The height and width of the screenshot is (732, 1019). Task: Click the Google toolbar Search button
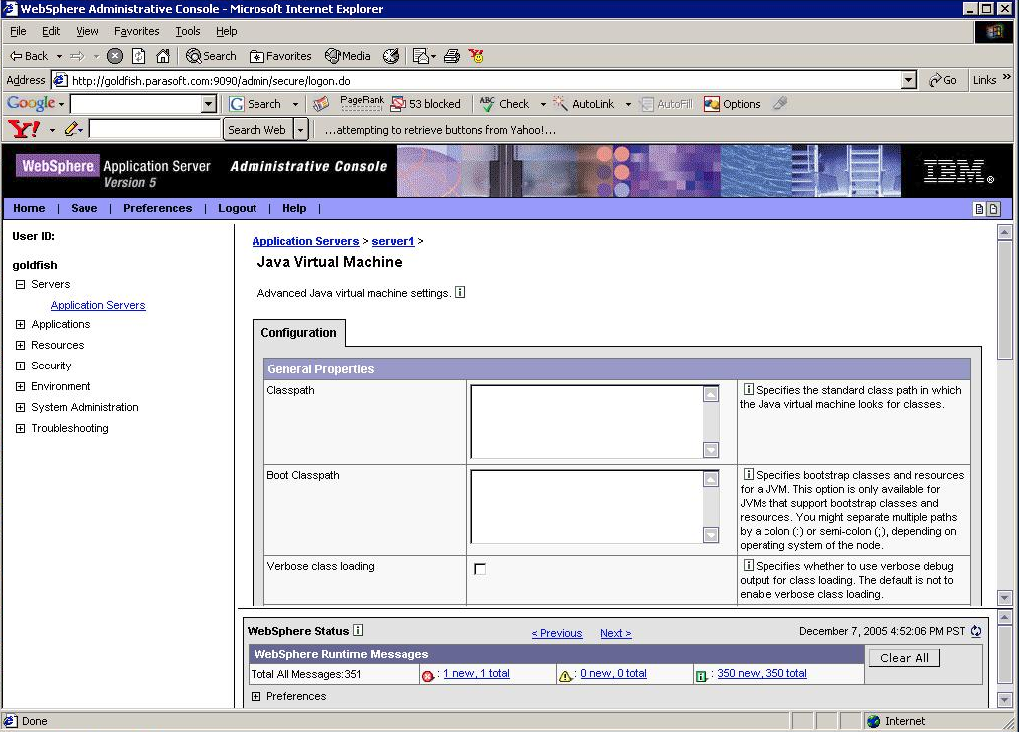click(x=256, y=104)
